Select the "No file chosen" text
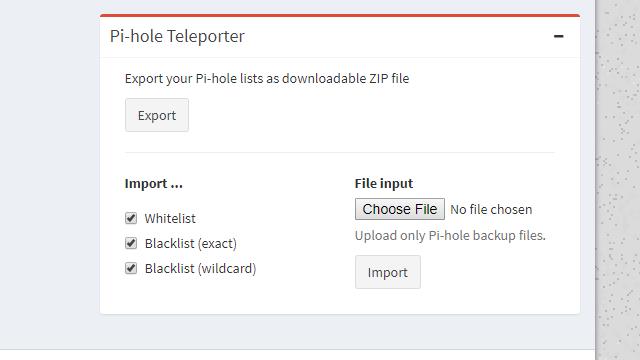 [491, 209]
